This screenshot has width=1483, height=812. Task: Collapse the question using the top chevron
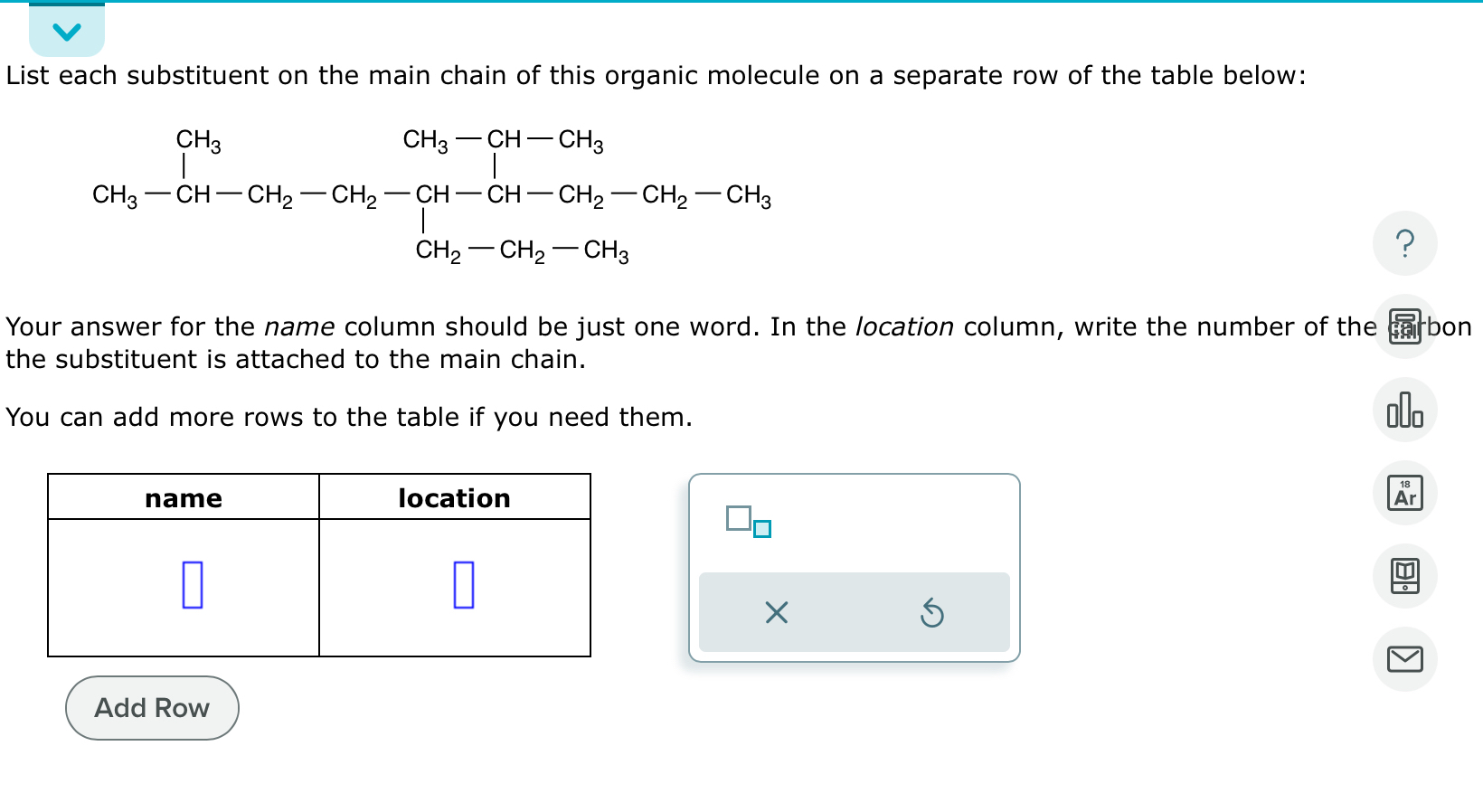pos(66,30)
